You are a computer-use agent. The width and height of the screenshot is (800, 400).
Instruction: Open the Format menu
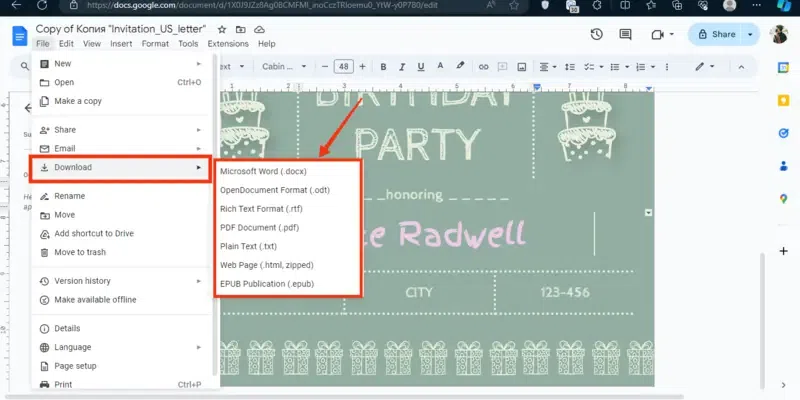(x=155, y=44)
